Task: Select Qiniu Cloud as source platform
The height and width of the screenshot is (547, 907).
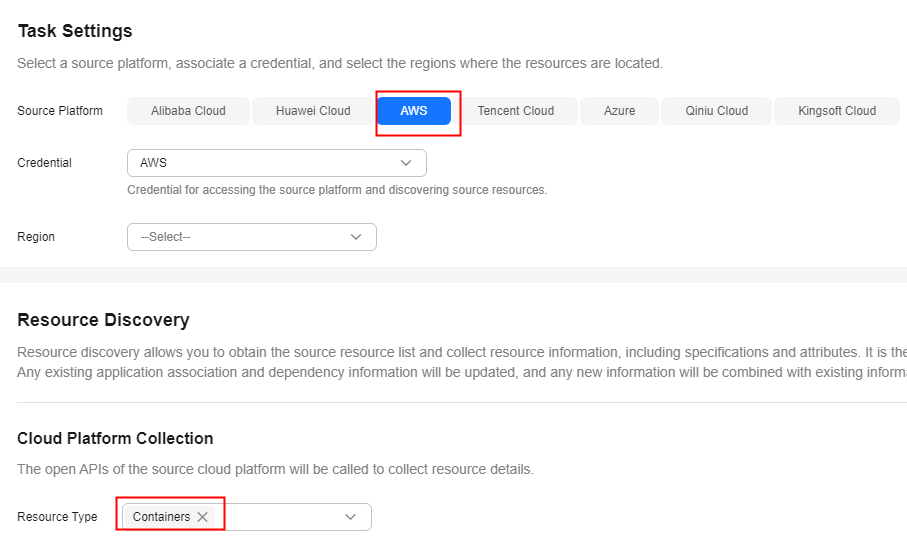Action: (x=716, y=111)
